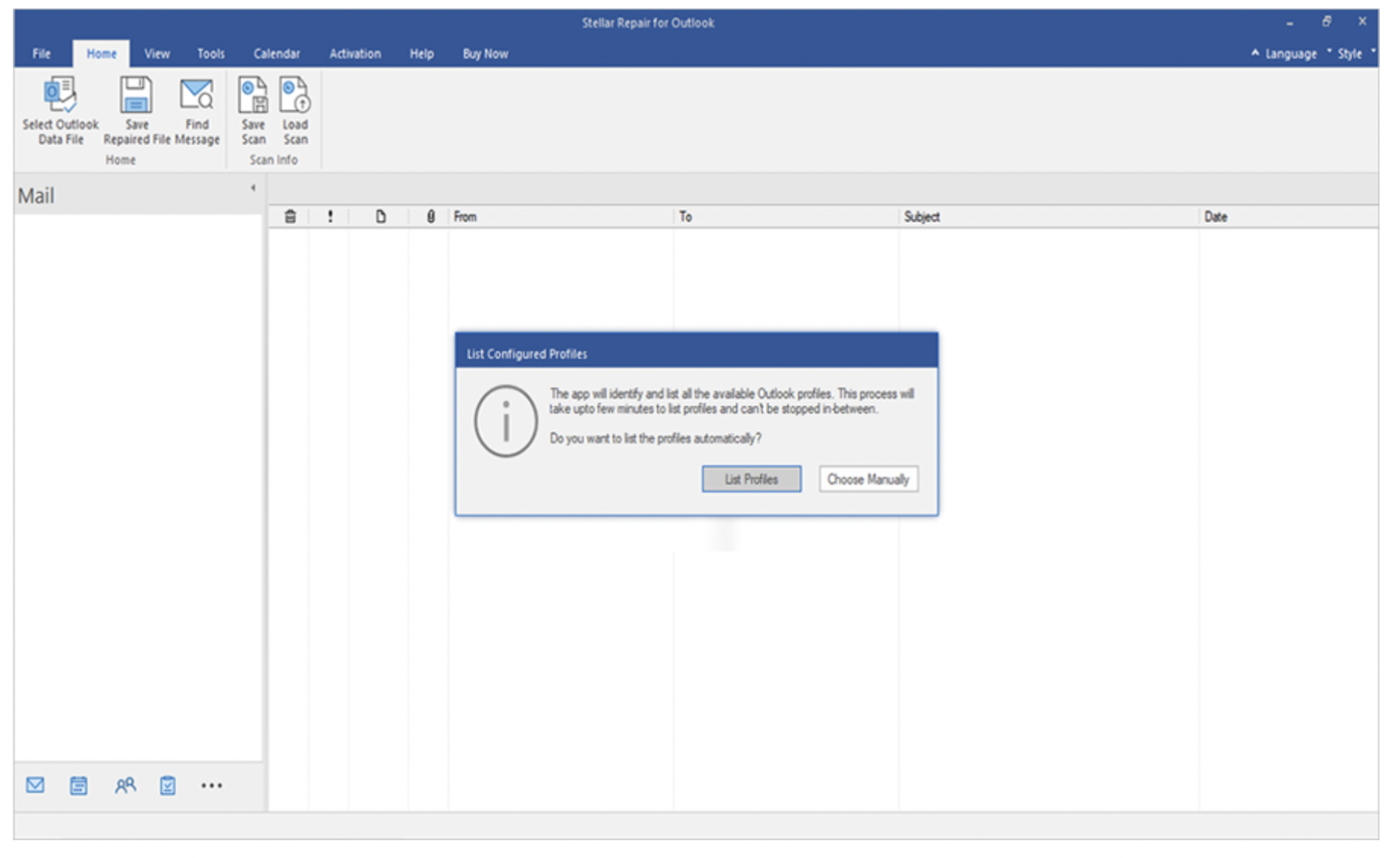This screenshot has height=858, width=1400.
Task: Open the Help tab
Action: tap(422, 53)
